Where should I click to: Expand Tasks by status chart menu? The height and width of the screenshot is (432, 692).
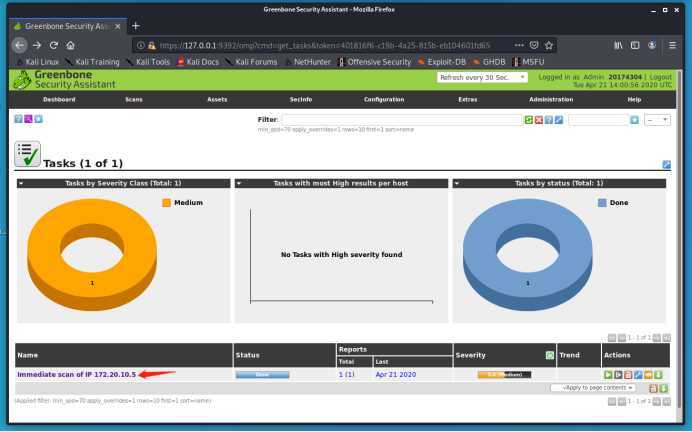456,183
